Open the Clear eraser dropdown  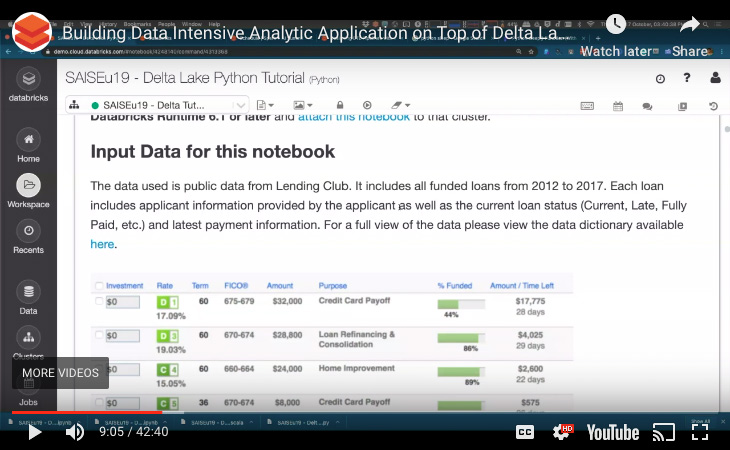tap(400, 105)
